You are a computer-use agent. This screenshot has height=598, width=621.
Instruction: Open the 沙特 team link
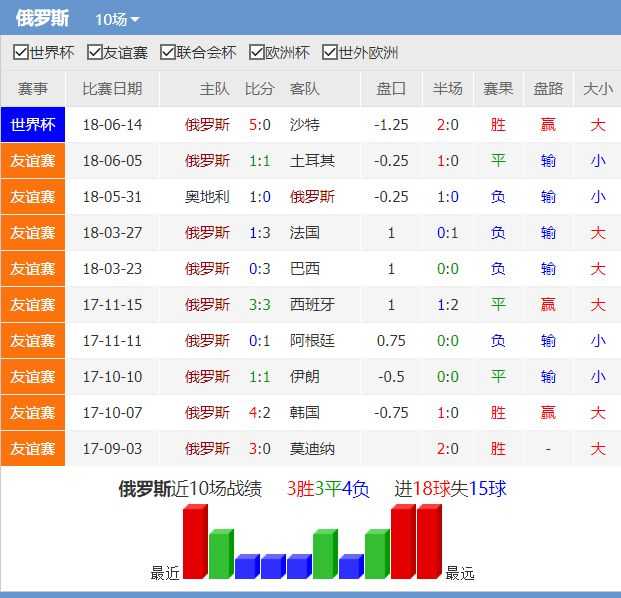(x=305, y=125)
